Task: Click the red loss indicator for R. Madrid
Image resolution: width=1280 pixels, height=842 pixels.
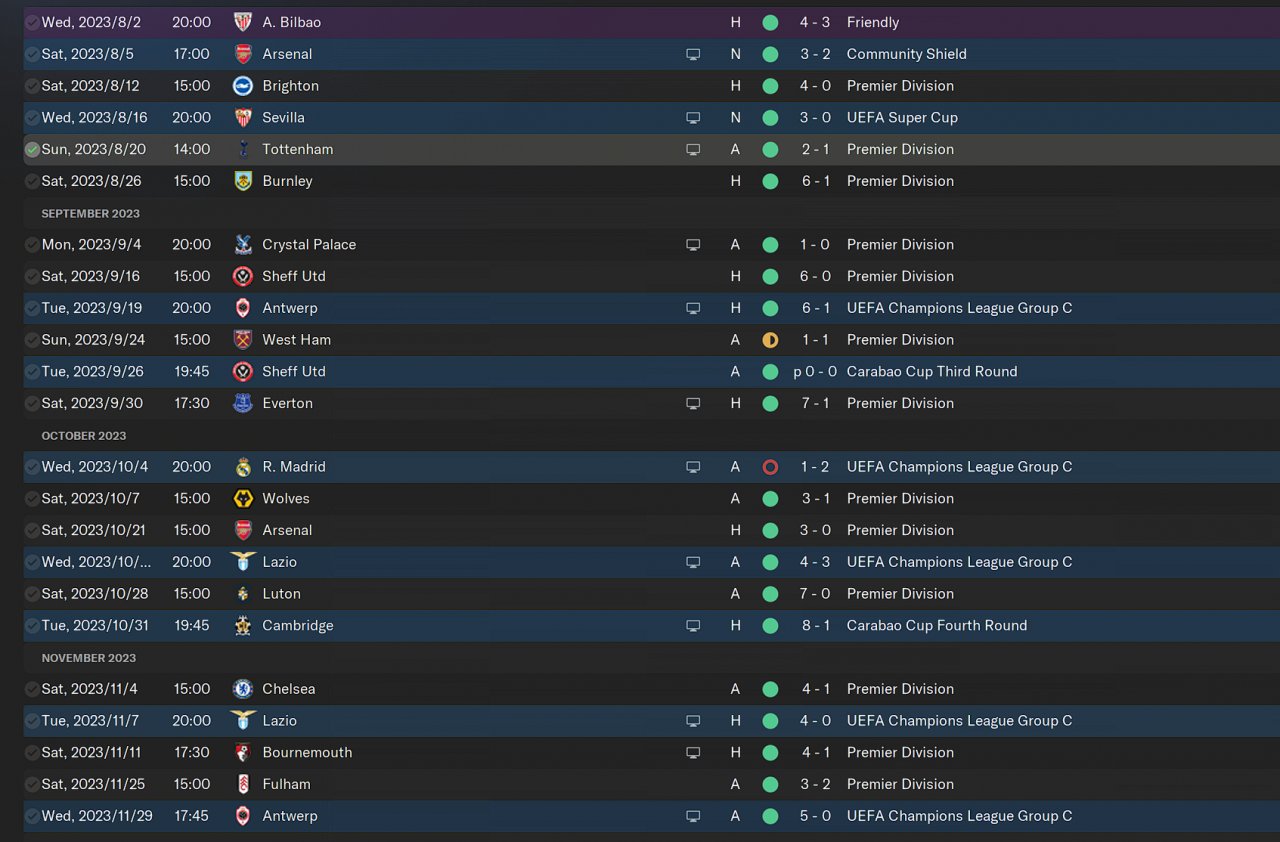Action: (x=770, y=467)
